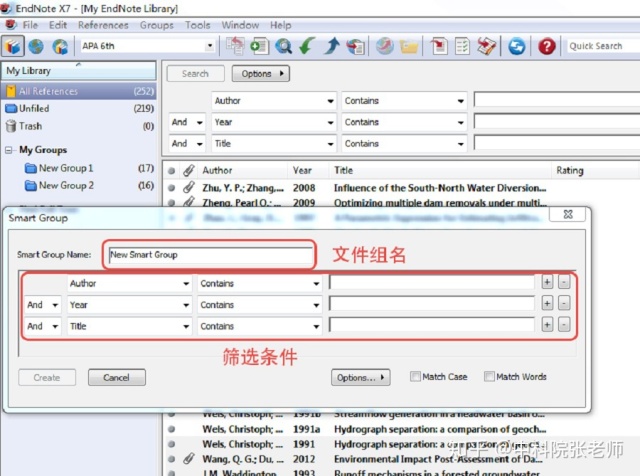Click the Search button in search panel
This screenshot has width=640, height=476.
point(195,74)
